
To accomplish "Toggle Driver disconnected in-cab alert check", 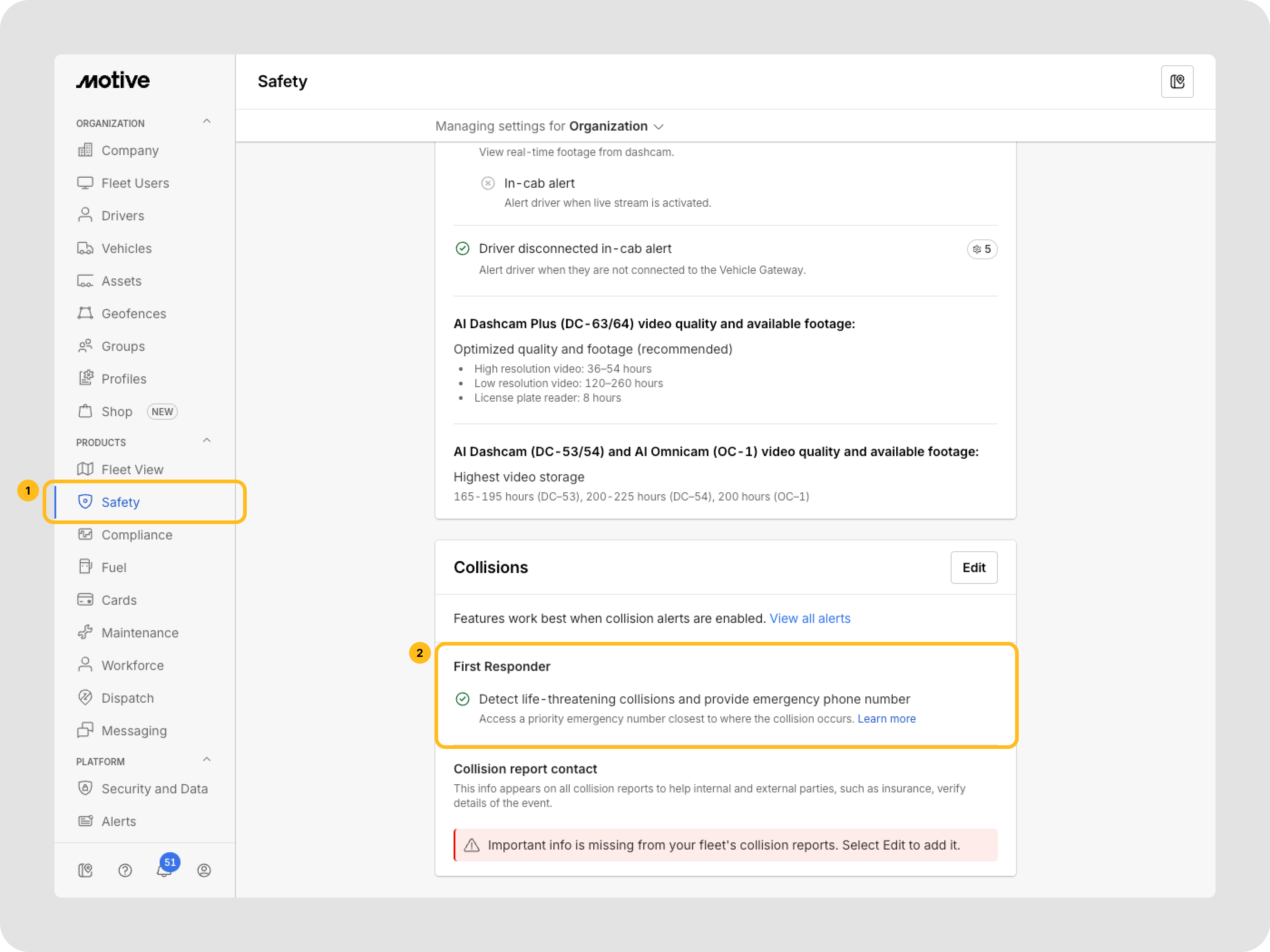I will click(462, 248).
